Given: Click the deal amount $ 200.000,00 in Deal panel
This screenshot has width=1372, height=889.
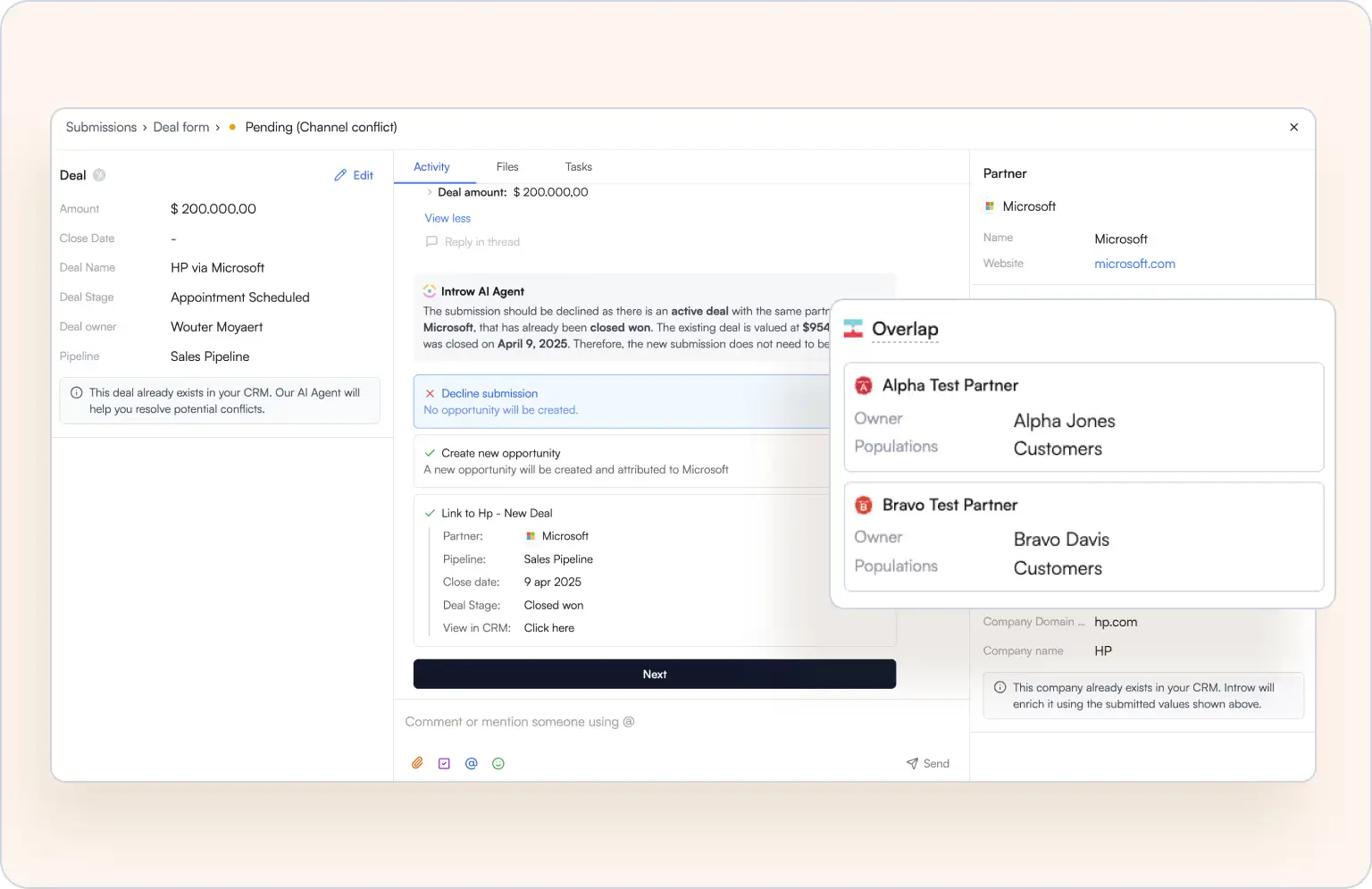Looking at the screenshot, I should (213, 209).
